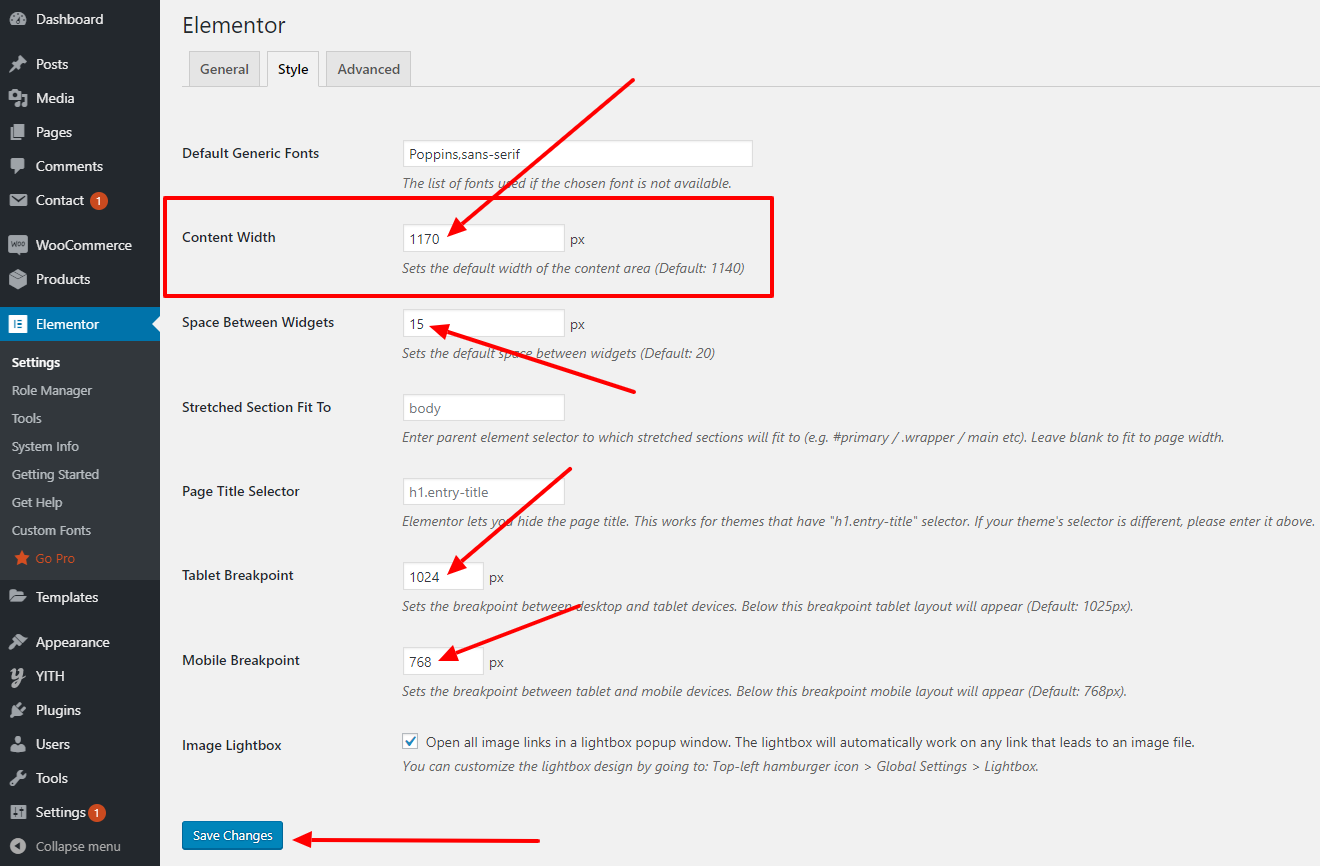Open Role Manager submenu link

pyautogui.click(x=52, y=390)
